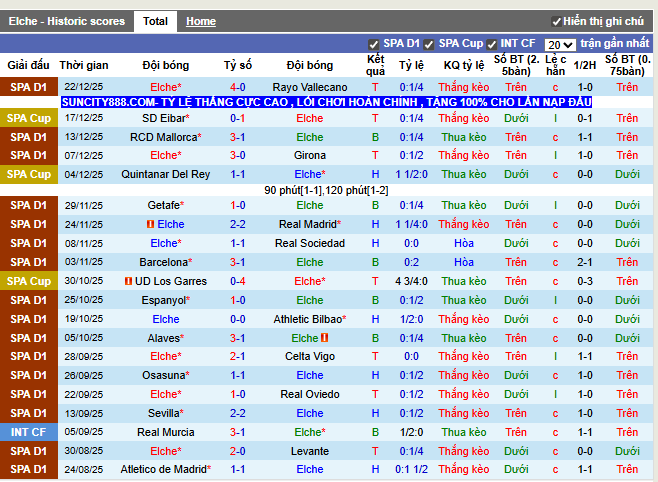The width and height of the screenshot is (658, 482).
Task: Click the 4 3/4:0 odds value
Action: (411, 281)
